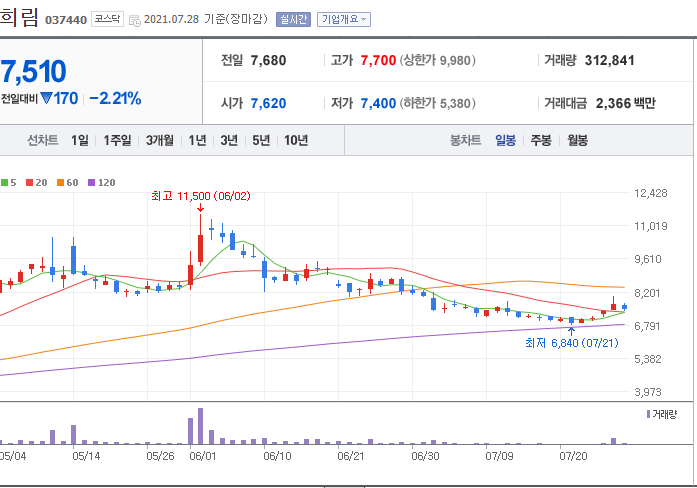
Task: Click the 거래대금 value 2,366 백만
Action: (626, 104)
